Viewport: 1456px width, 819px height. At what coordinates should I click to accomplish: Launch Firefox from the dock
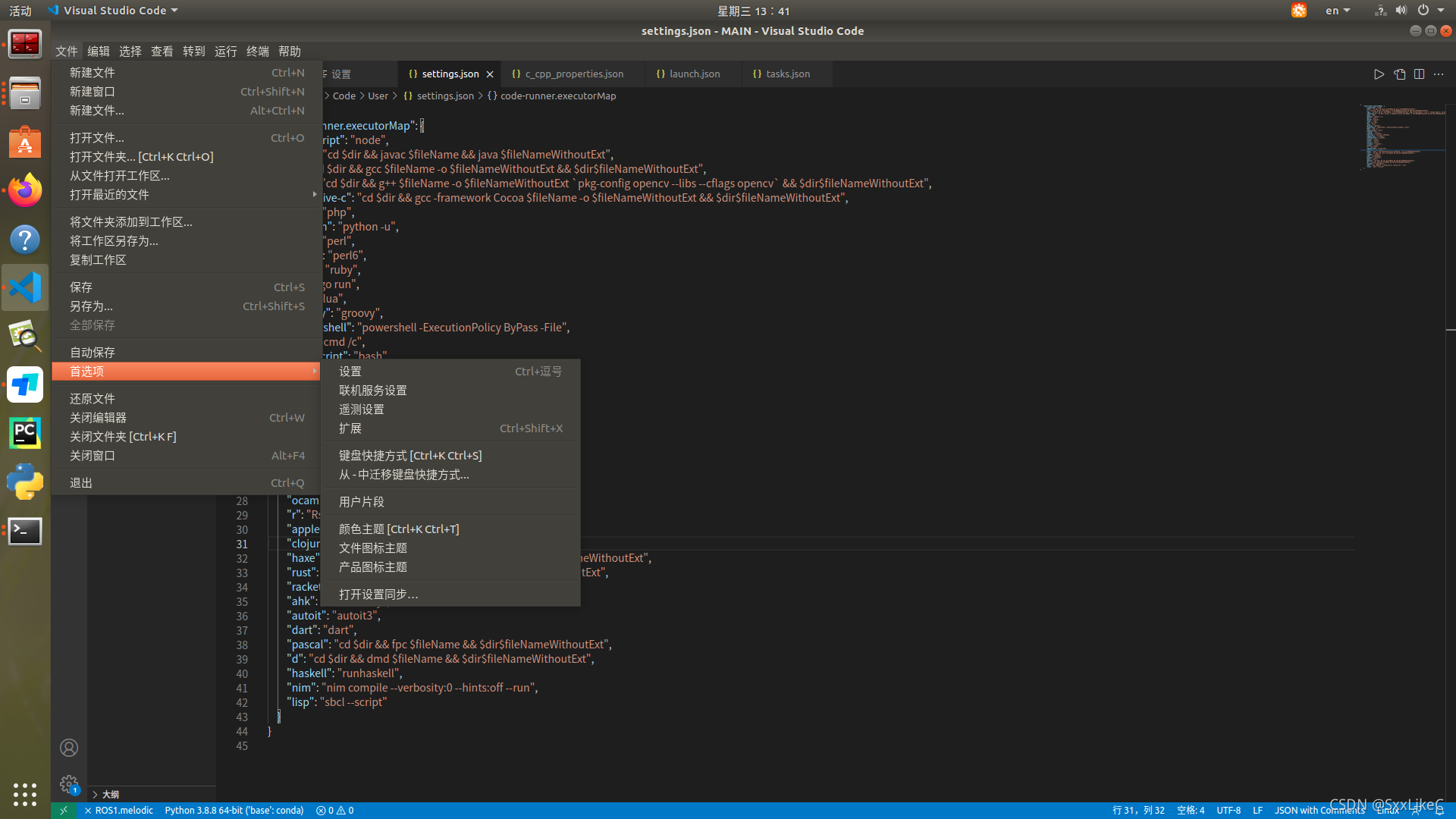tap(25, 190)
